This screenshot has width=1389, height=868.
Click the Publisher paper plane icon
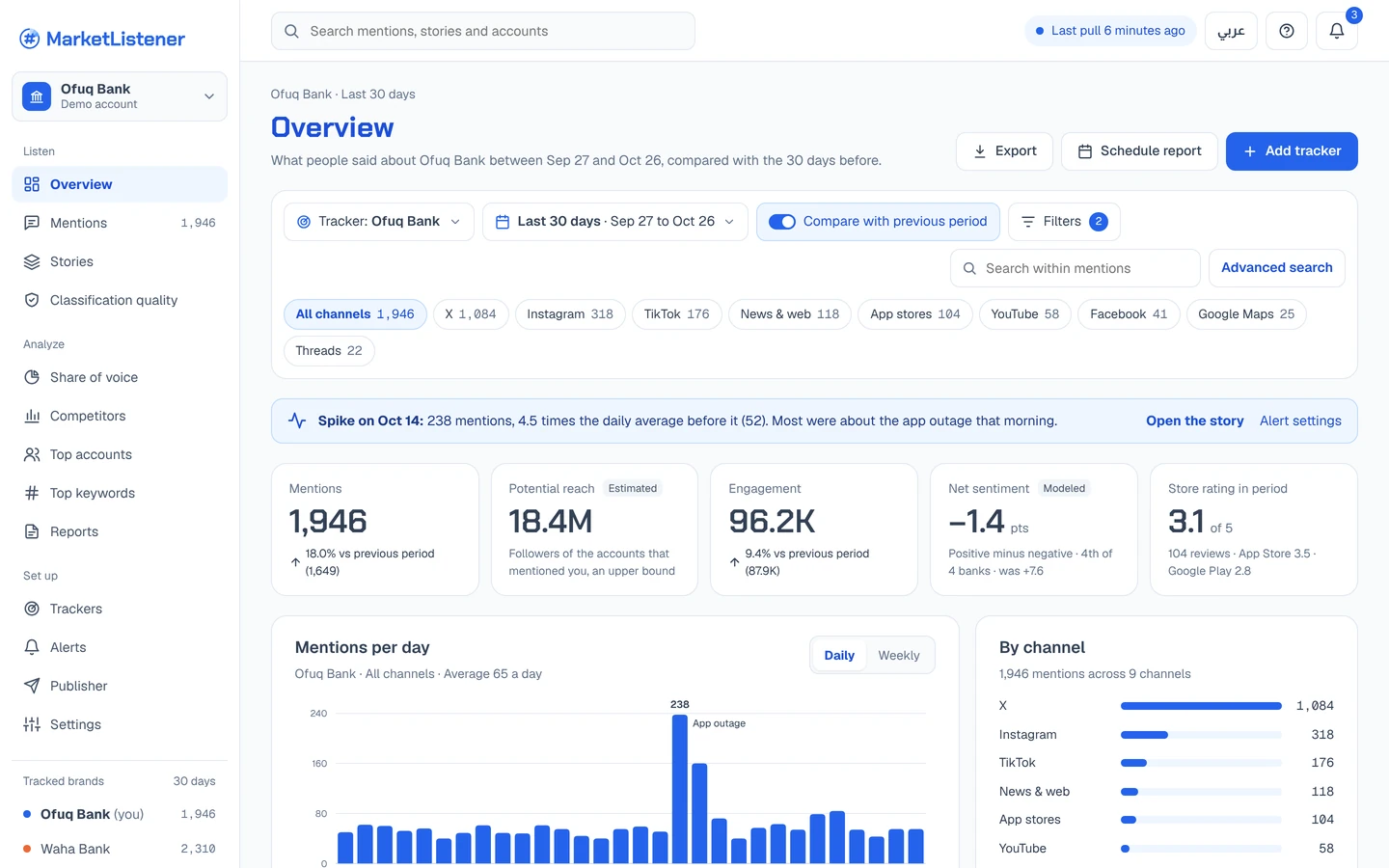(32, 686)
